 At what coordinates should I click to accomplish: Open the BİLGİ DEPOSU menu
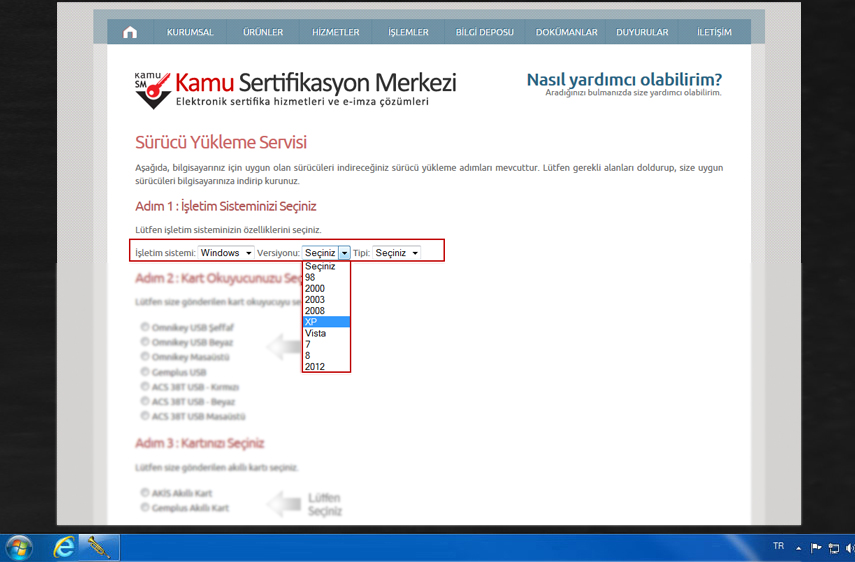[x=485, y=32]
